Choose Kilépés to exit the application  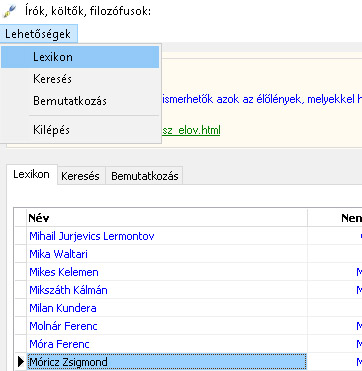(80, 130)
